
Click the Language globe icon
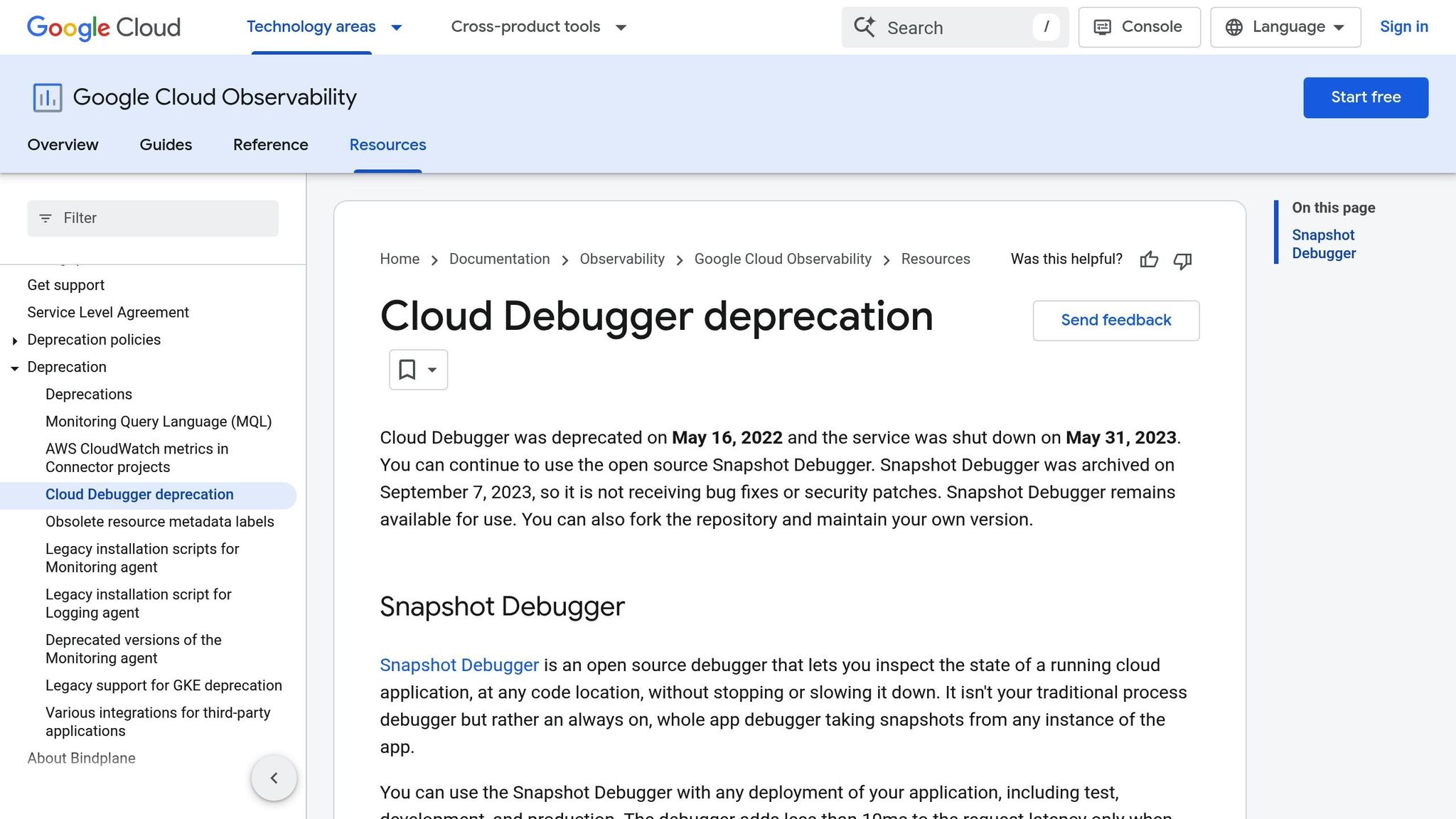1233,26
